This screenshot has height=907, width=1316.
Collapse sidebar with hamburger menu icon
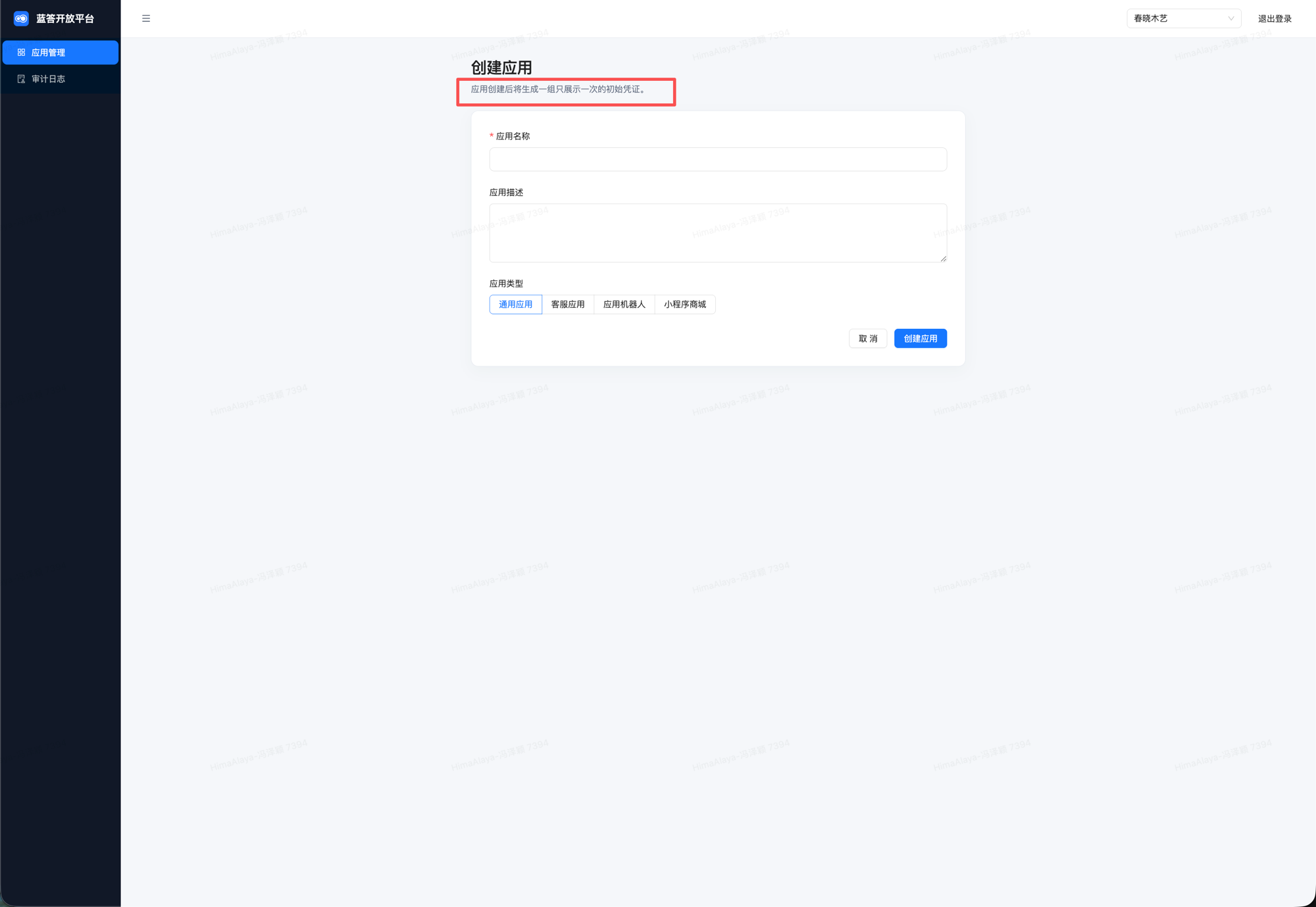tap(146, 18)
